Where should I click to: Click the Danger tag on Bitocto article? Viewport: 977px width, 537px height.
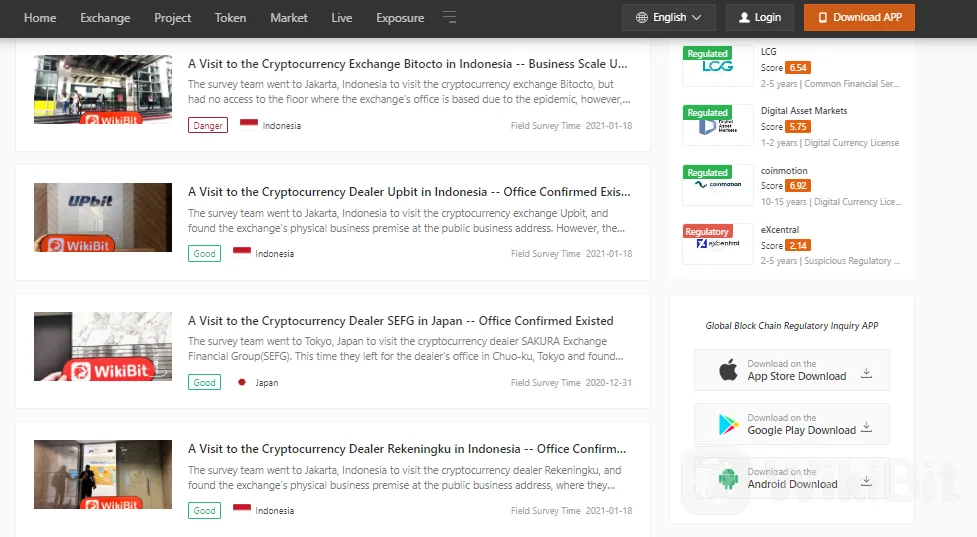click(x=208, y=126)
